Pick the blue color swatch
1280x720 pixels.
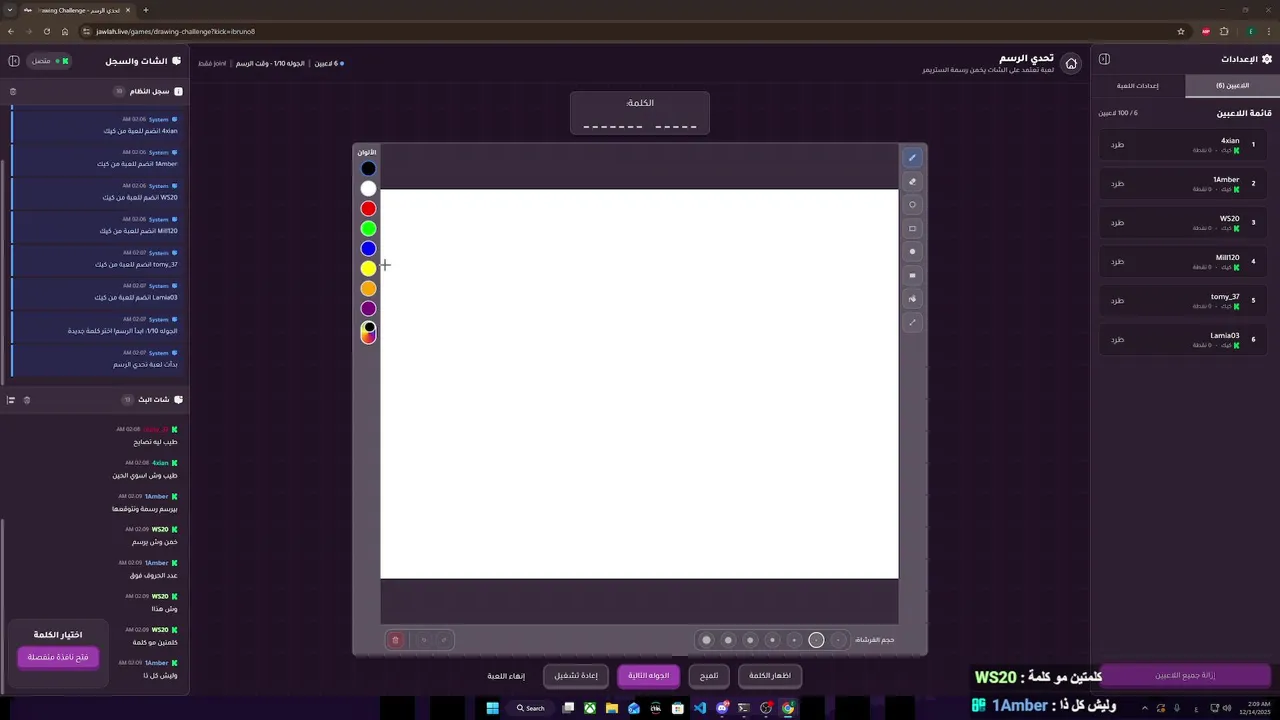coord(368,248)
